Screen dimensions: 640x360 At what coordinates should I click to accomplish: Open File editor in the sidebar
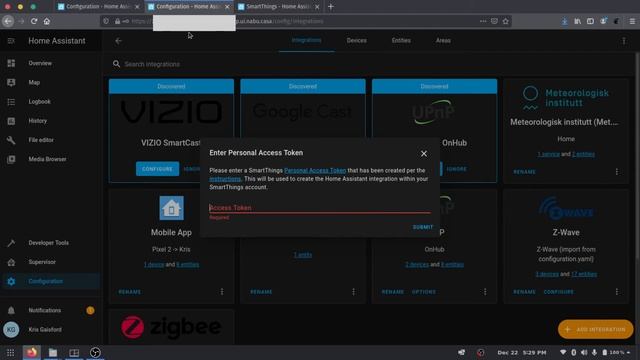tap(50, 140)
